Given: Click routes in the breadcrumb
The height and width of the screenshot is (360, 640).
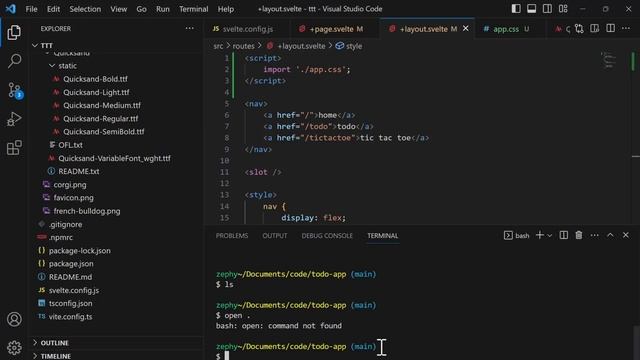Looking at the screenshot, I should (243, 46).
